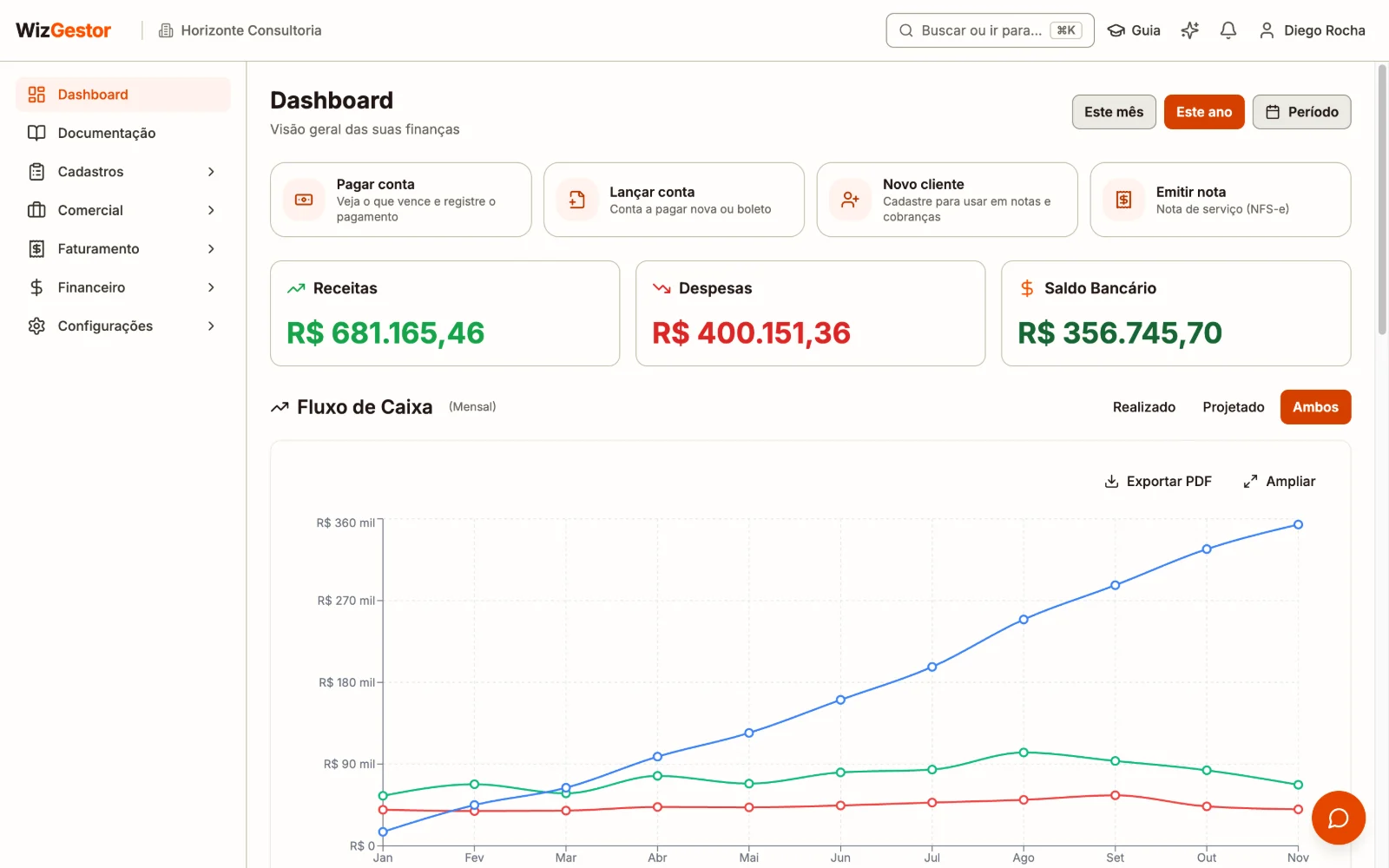Click the Novo cliente card icon
This screenshot has width=1389, height=868.
(851, 200)
